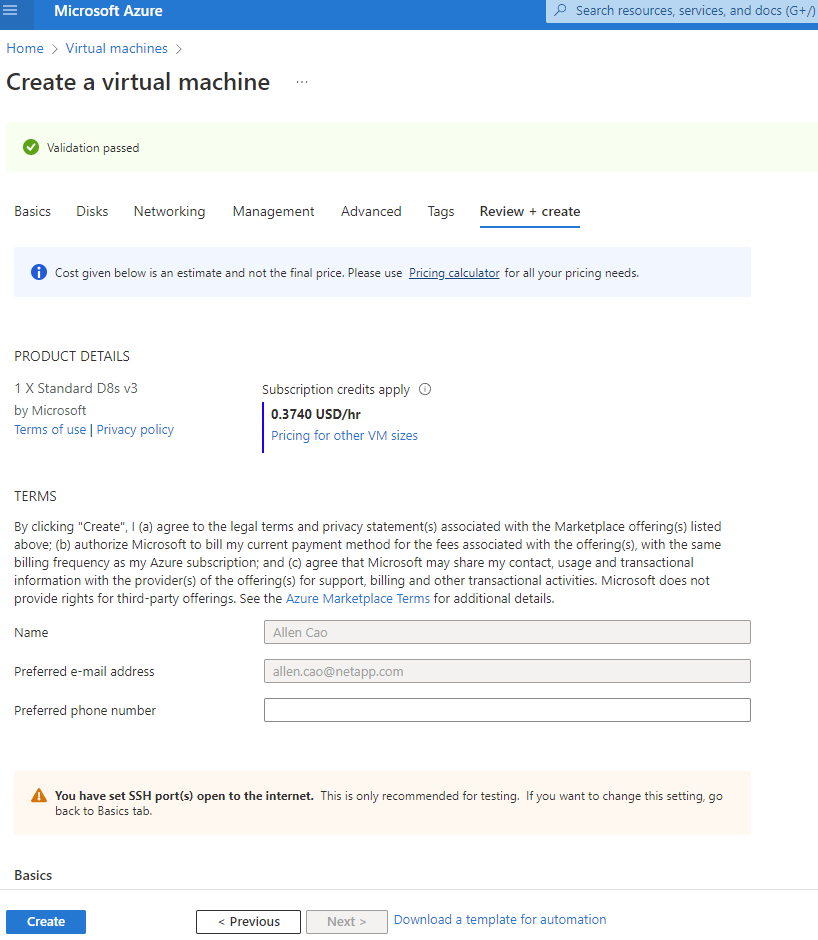Click the SSH warning triangle icon

[39, 796]
